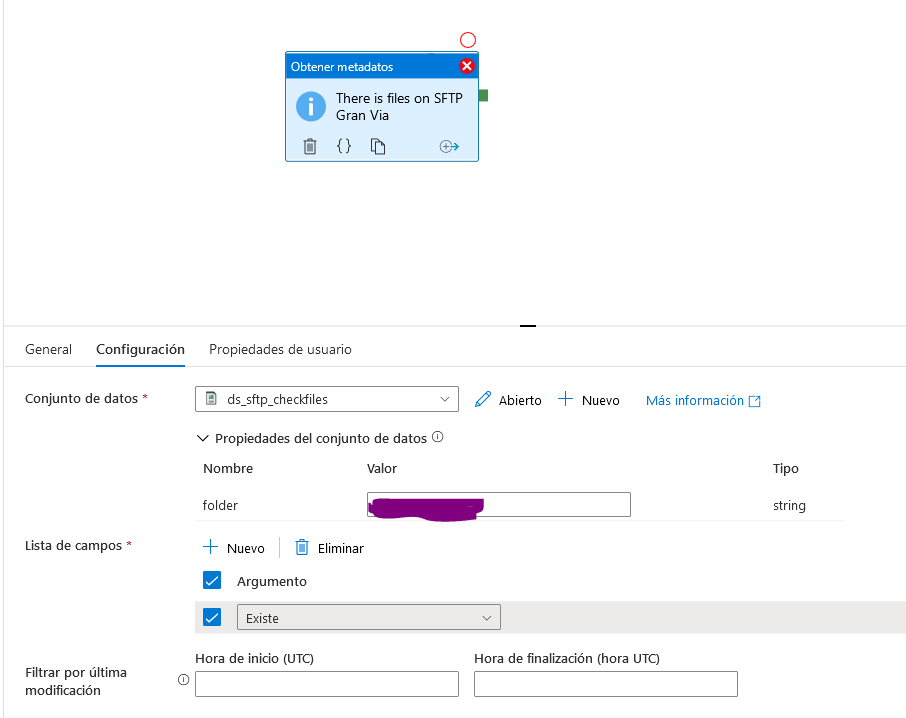Add an output branch via the arrow icon
This screenshot has height=718, width=906.
[449, 146]
